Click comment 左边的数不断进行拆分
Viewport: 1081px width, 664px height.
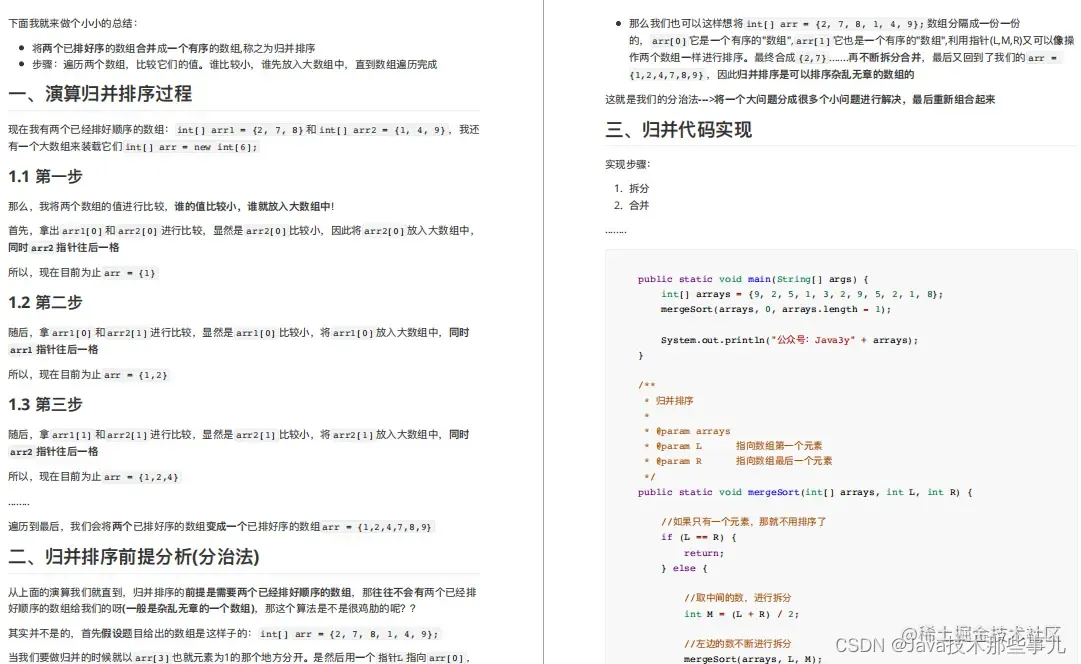coord(738,644)
